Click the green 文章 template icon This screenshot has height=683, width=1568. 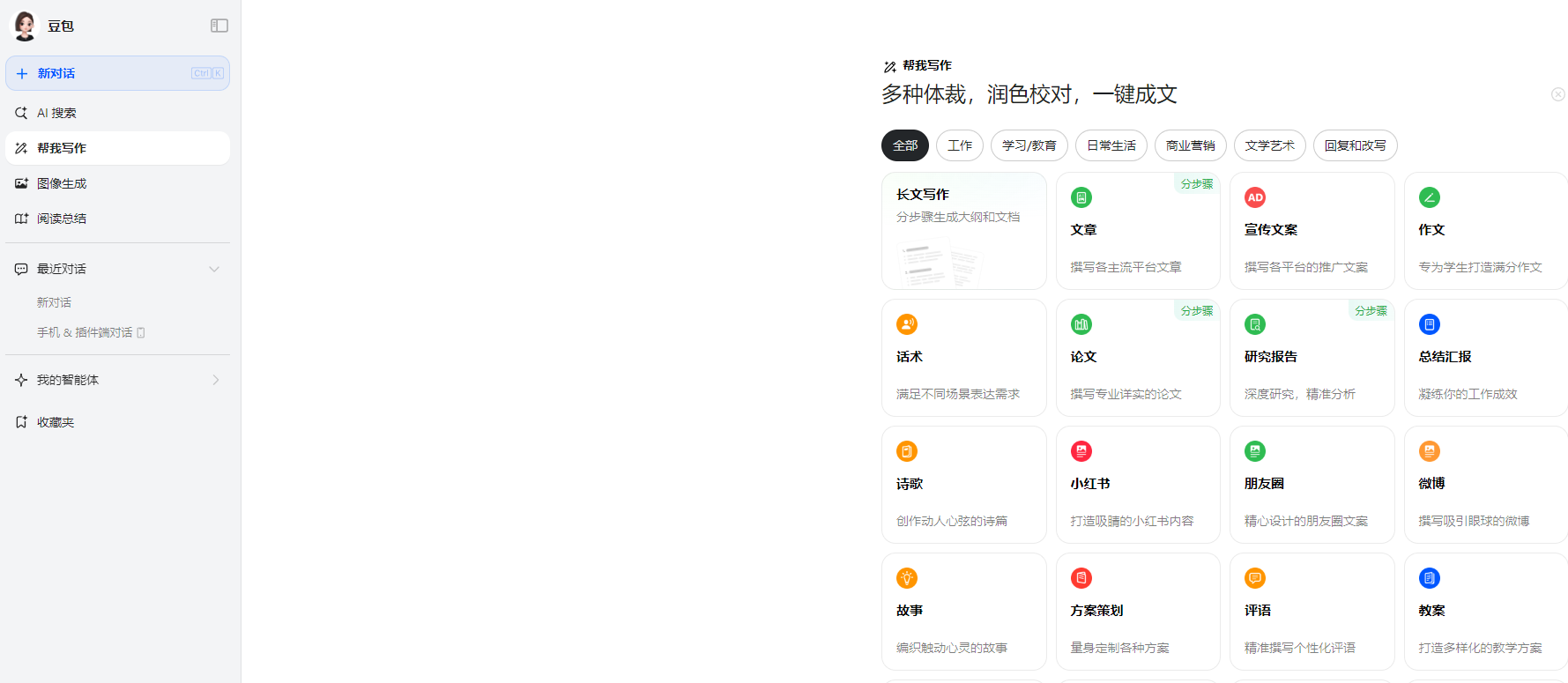coord(1081,197)
